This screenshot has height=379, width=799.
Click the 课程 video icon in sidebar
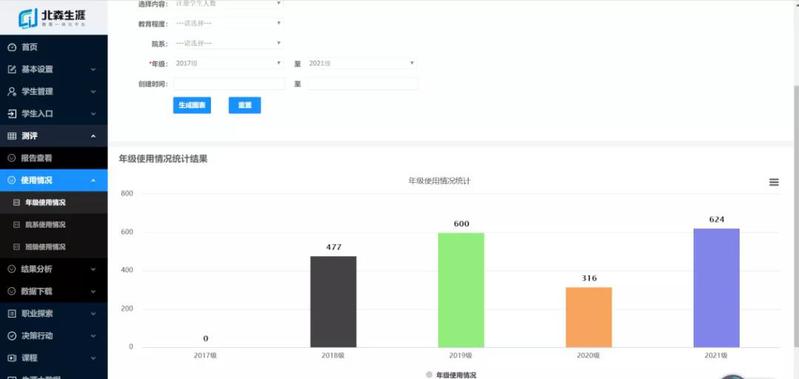tap(12, 358)
